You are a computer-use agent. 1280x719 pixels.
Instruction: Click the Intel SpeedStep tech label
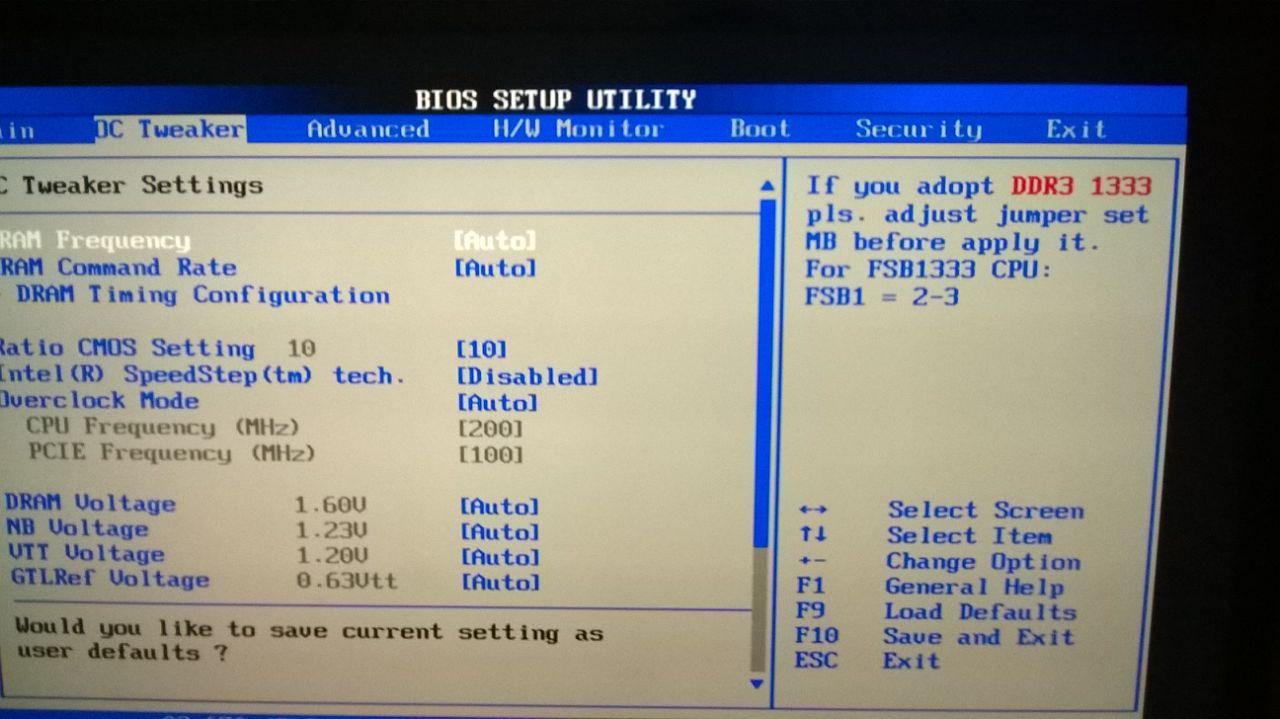(x=203, y=375)
